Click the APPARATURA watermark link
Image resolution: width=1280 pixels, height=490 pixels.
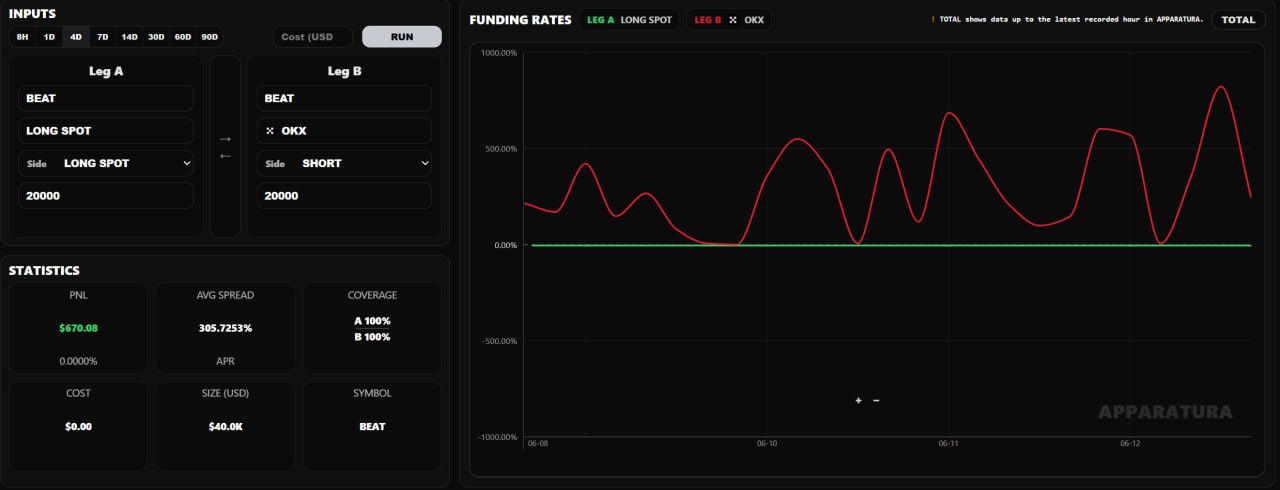[x=1165, y=412]
